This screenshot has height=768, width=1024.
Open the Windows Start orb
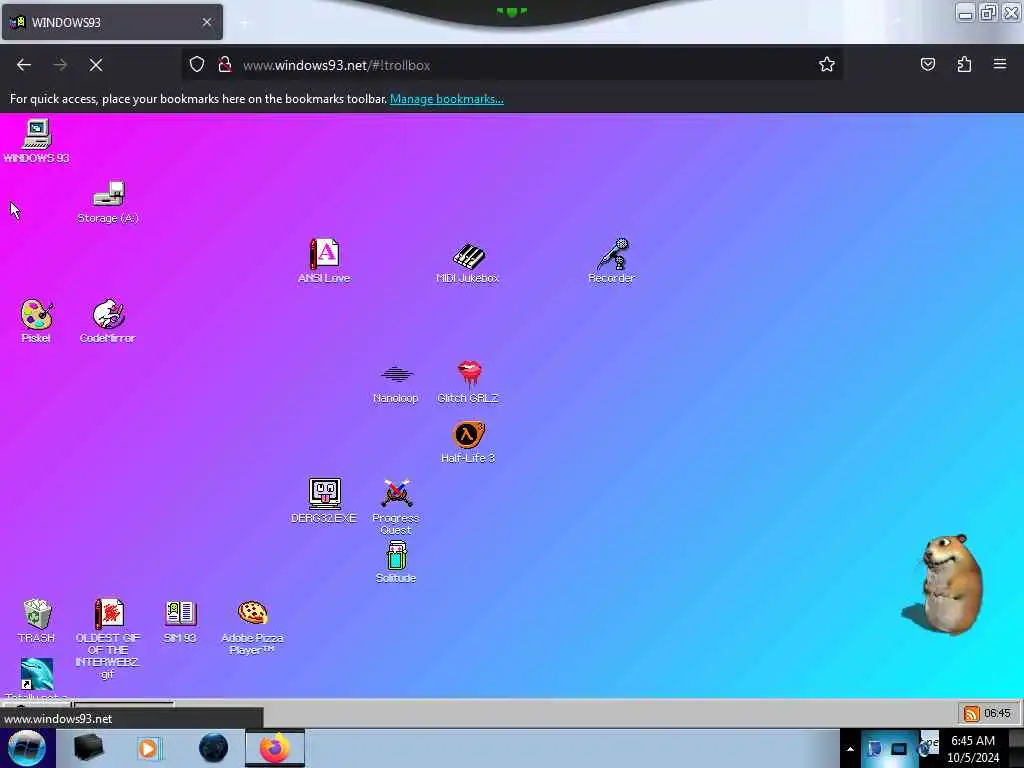pos(27,748)
